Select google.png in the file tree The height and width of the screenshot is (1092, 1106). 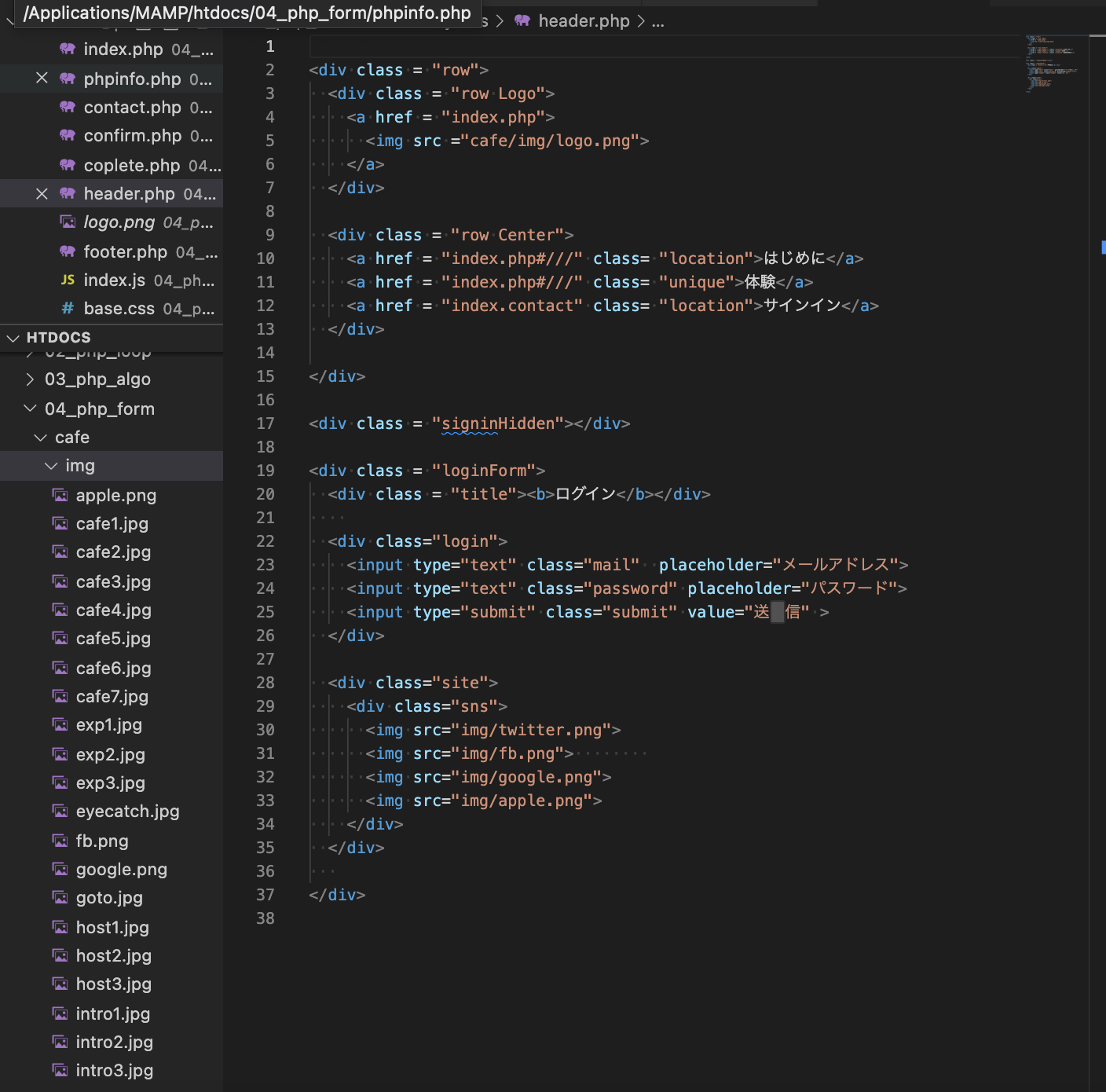tap(121, 870)
